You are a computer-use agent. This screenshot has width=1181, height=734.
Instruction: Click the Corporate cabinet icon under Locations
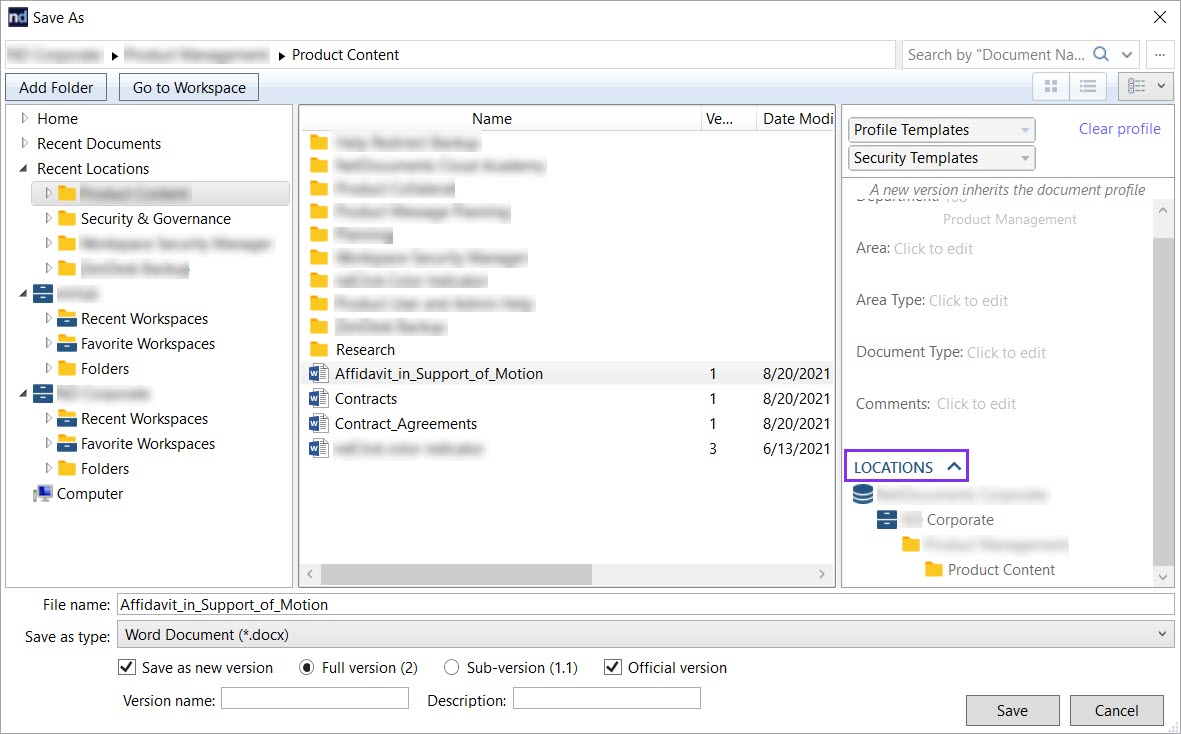click(886, 520)
